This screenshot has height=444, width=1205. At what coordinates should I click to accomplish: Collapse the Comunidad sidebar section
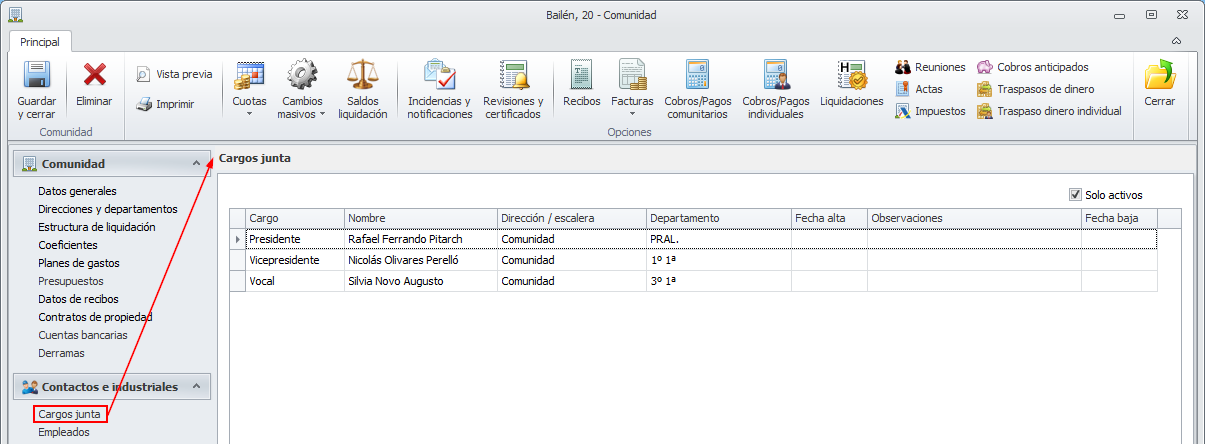(x=196, y=164)
